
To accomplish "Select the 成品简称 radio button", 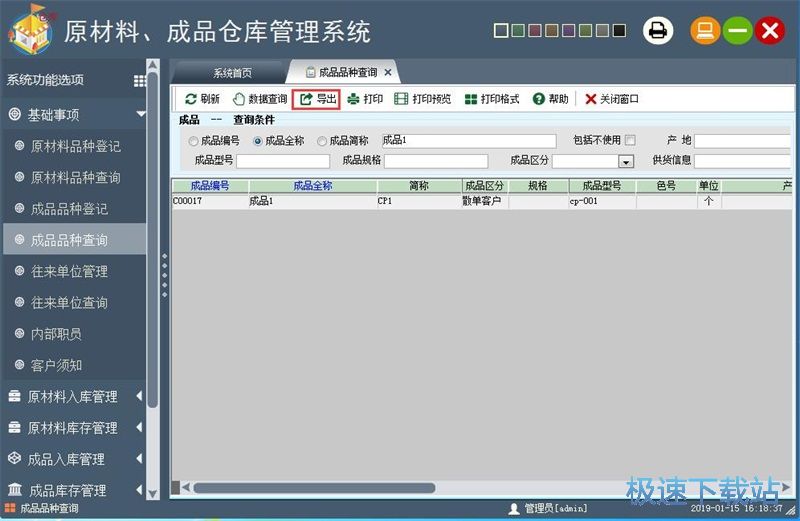I will 322,141.
